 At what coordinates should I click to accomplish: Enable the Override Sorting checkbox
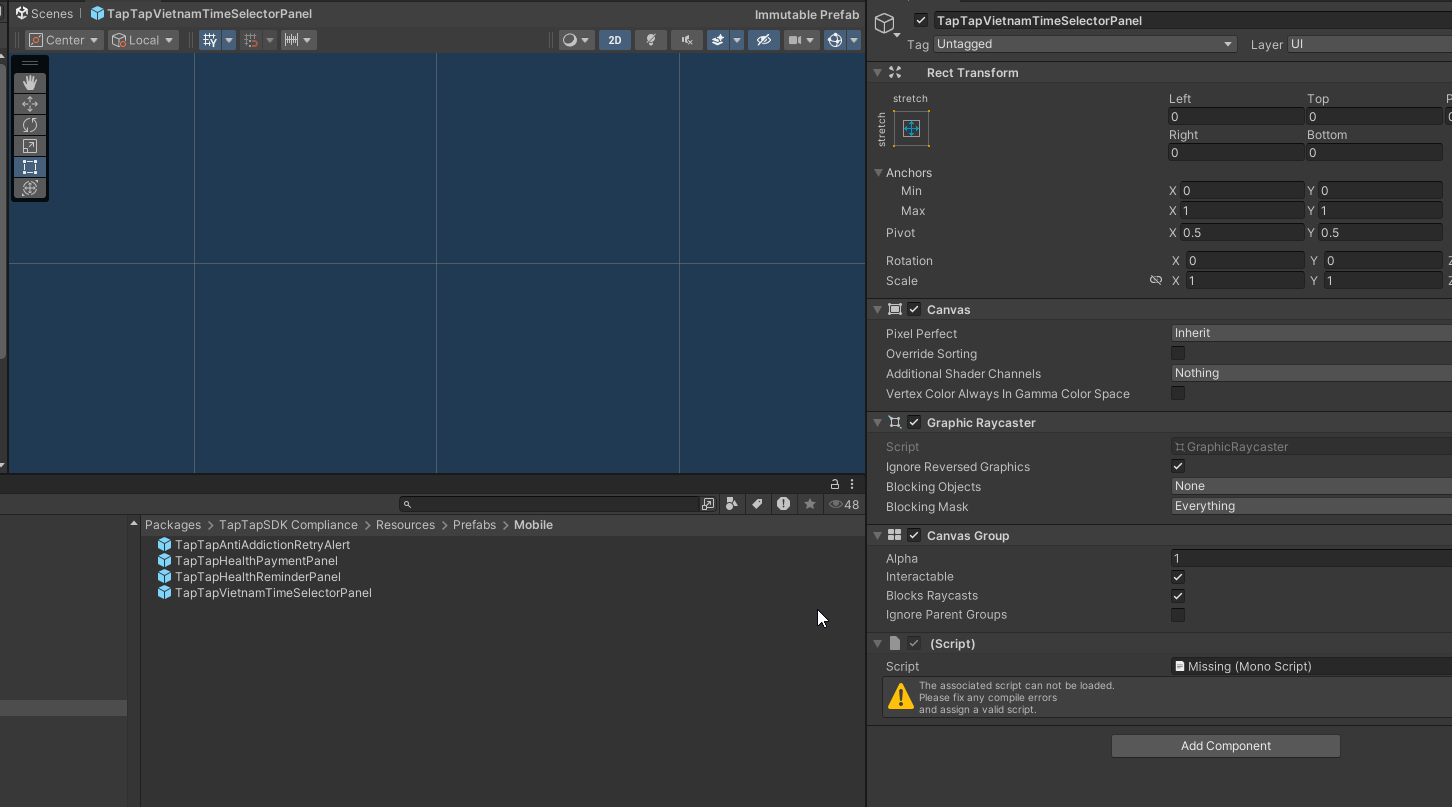click(1178, 353)
